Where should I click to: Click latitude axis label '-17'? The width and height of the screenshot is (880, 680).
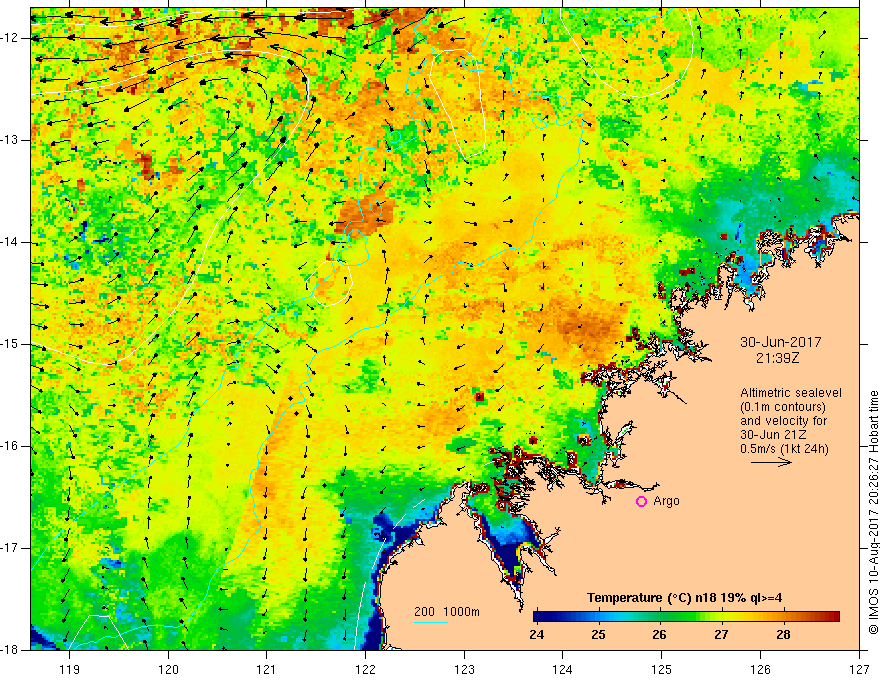(11, 548)
